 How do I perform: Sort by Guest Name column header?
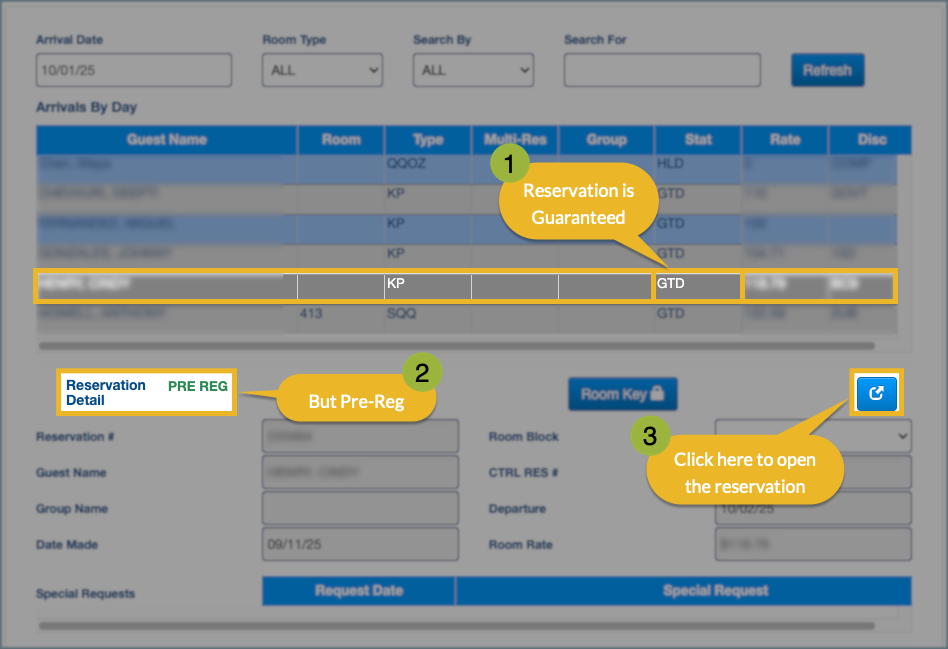tap(167, 140)
